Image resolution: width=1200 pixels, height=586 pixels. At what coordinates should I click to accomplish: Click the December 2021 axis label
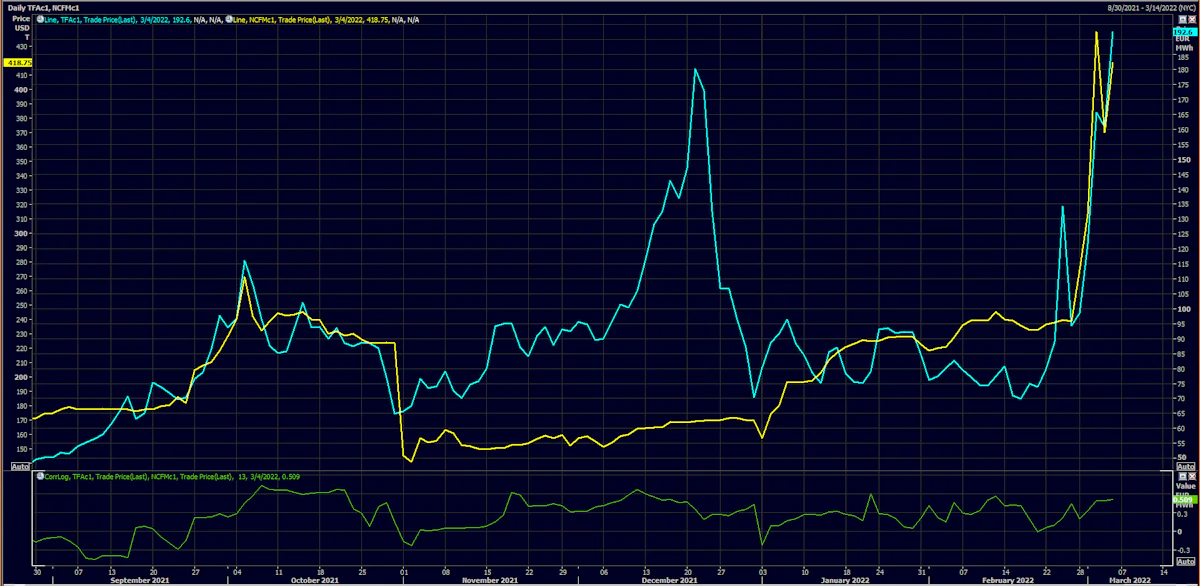coord(671,580)
